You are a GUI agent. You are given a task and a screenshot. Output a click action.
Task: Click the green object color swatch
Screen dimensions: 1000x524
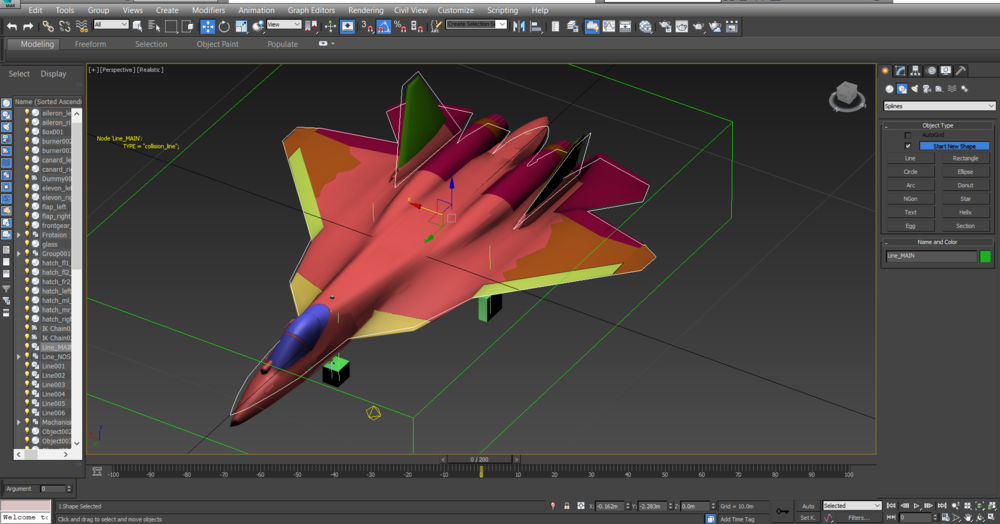(985, 256)
